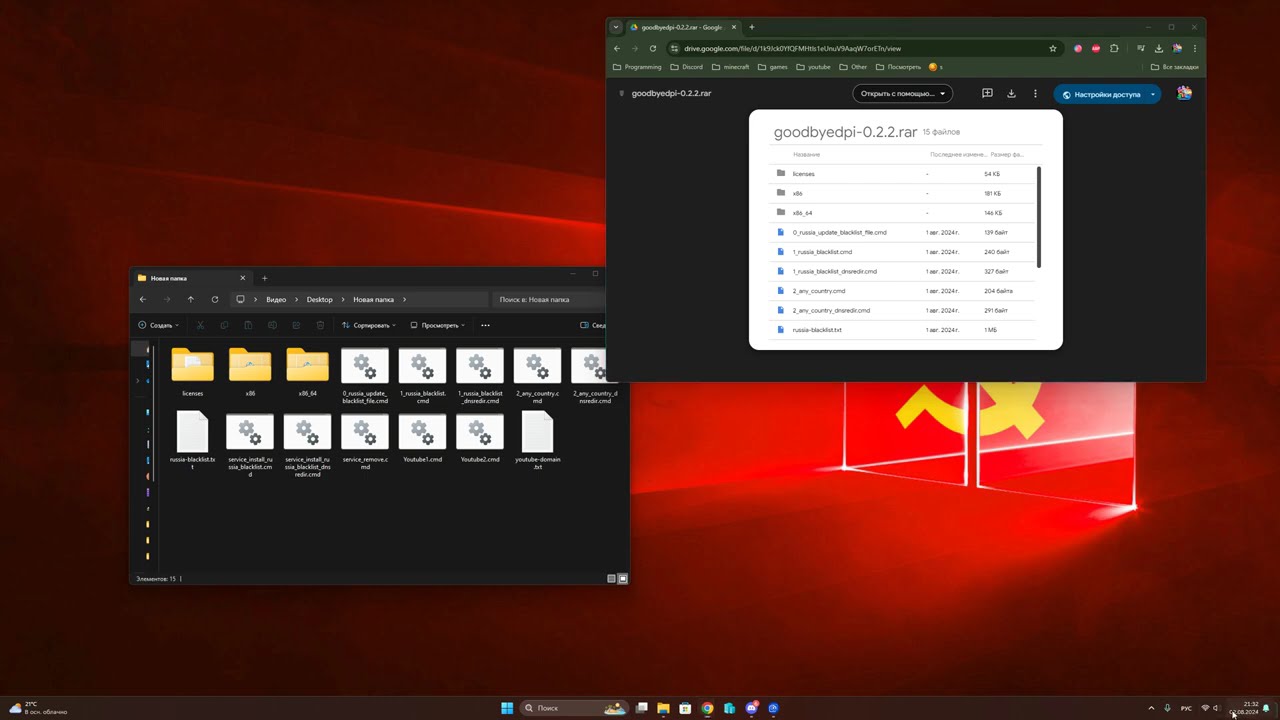The height and width of the screenshot is (720, 1280).
Task: Show hidden system tray icons
Action: click(x=1151, y=708)
